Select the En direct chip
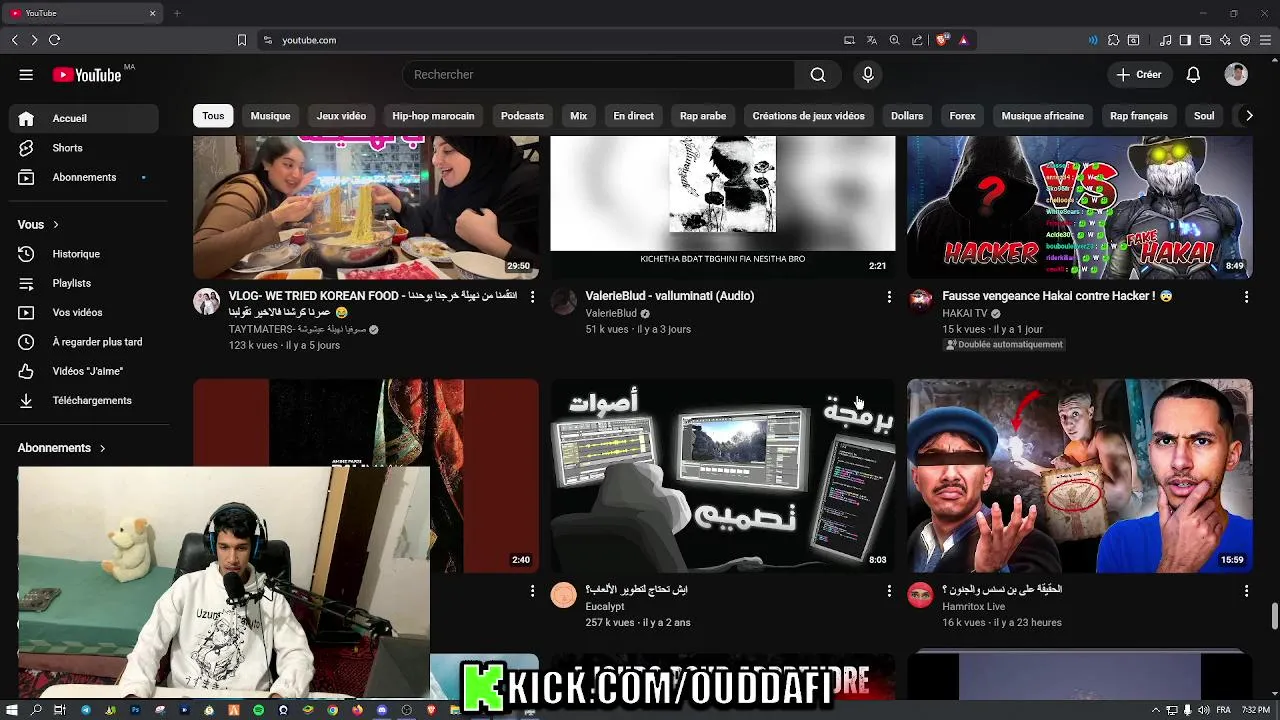This screenshot has height=720, width=1280. point(633,116)
